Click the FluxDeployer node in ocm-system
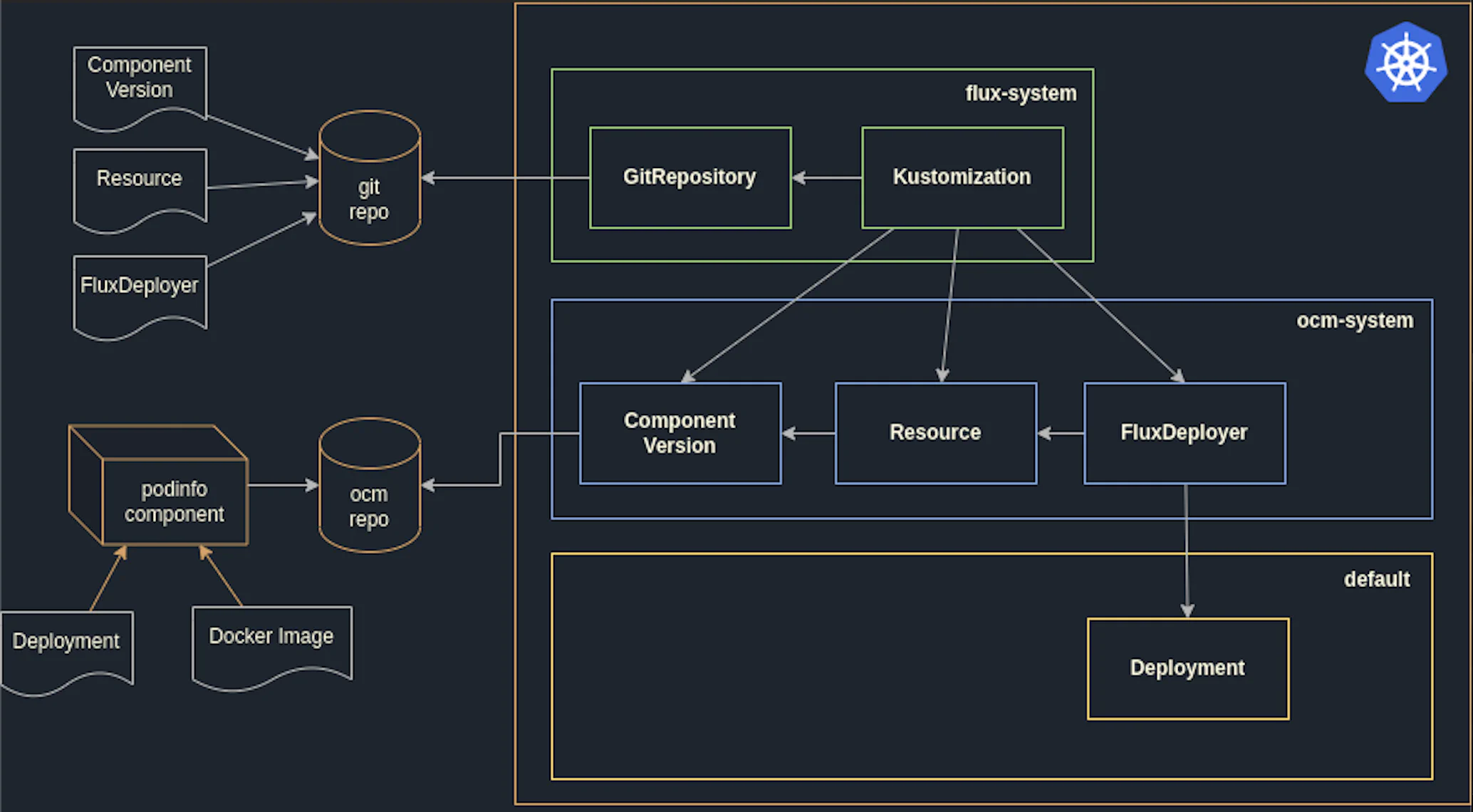This screenshot has width=1473, height=812. click(x=1184, y=432)
